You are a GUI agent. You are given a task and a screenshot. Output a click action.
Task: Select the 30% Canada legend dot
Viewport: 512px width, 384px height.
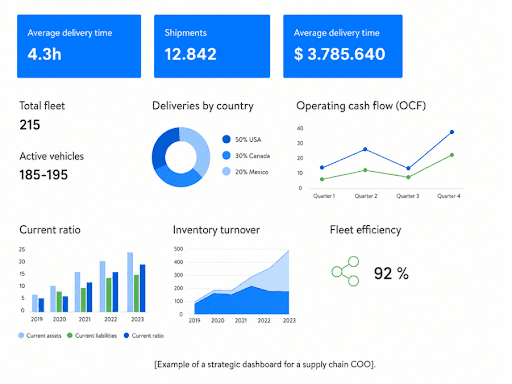[226, 155]
